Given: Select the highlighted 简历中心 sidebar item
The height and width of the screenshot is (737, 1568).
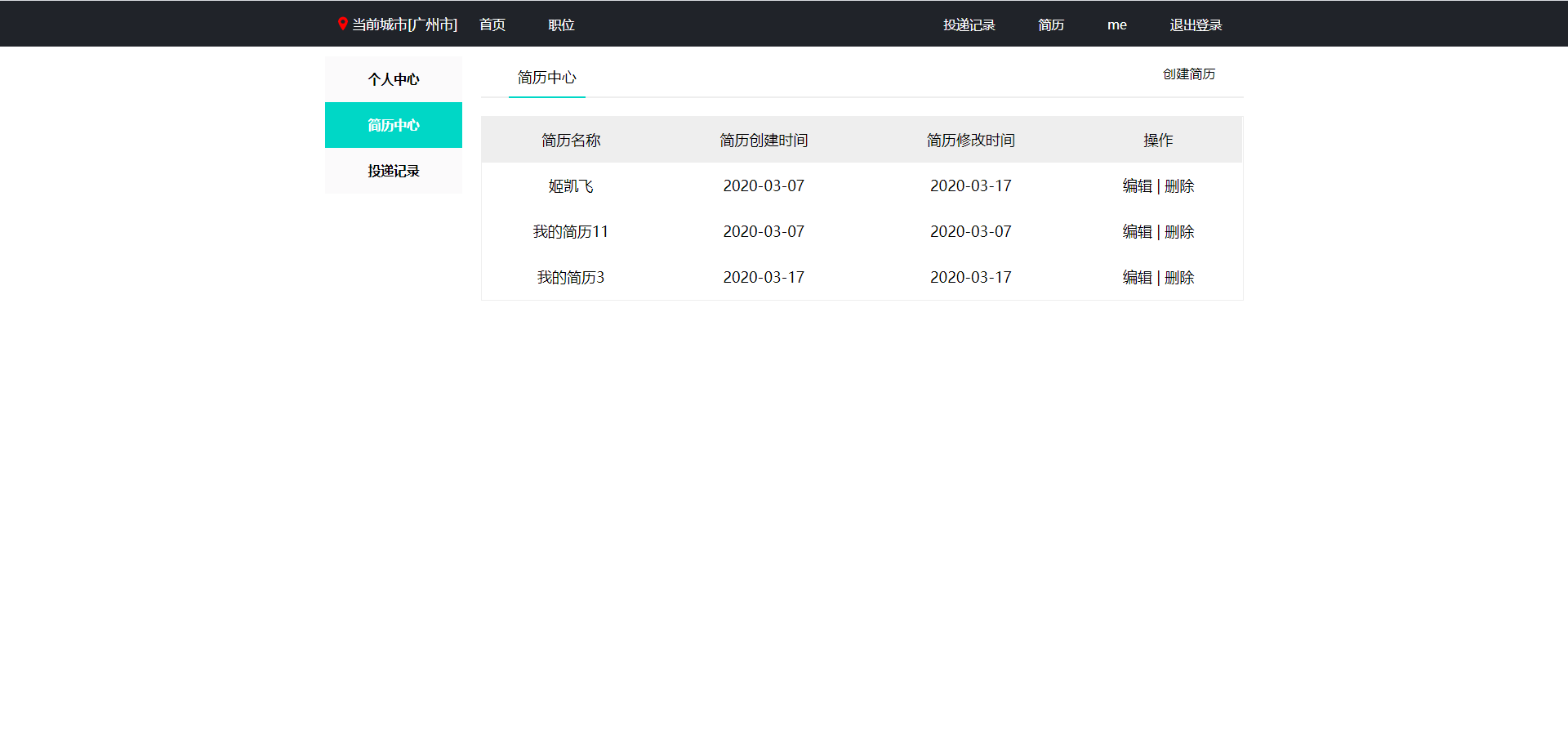Looking at the screenshot, I should point(394,125).
